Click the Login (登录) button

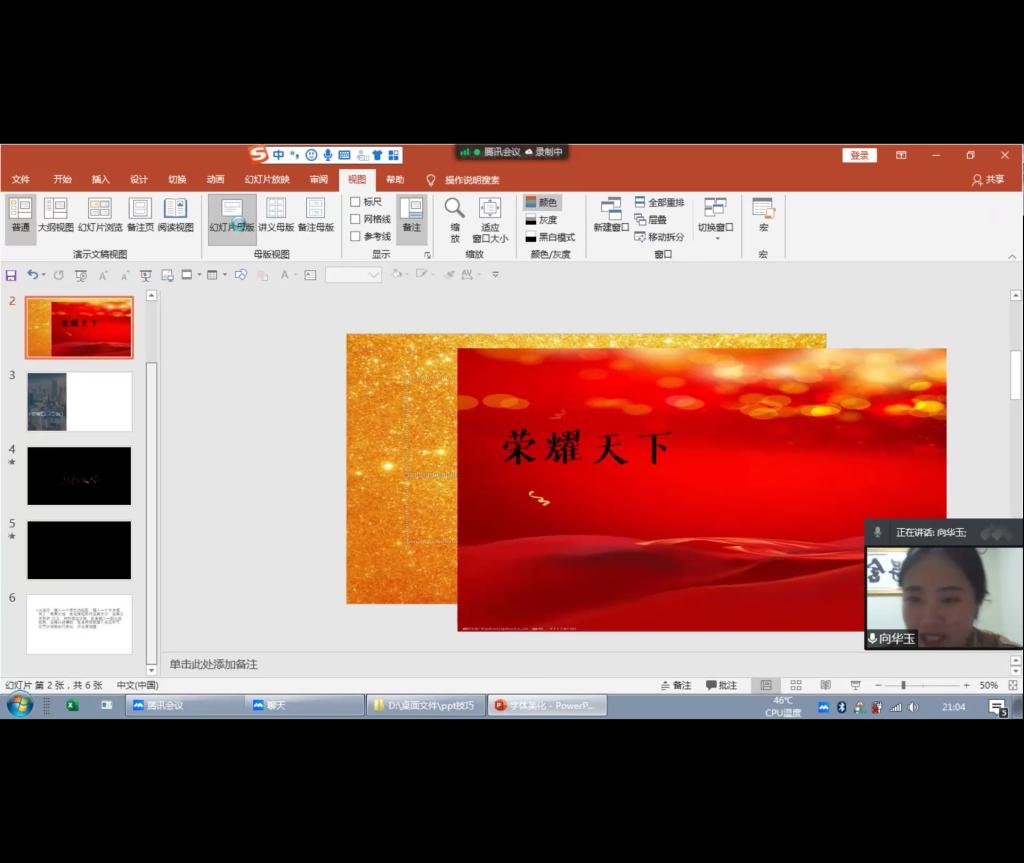tap(859, 155)
